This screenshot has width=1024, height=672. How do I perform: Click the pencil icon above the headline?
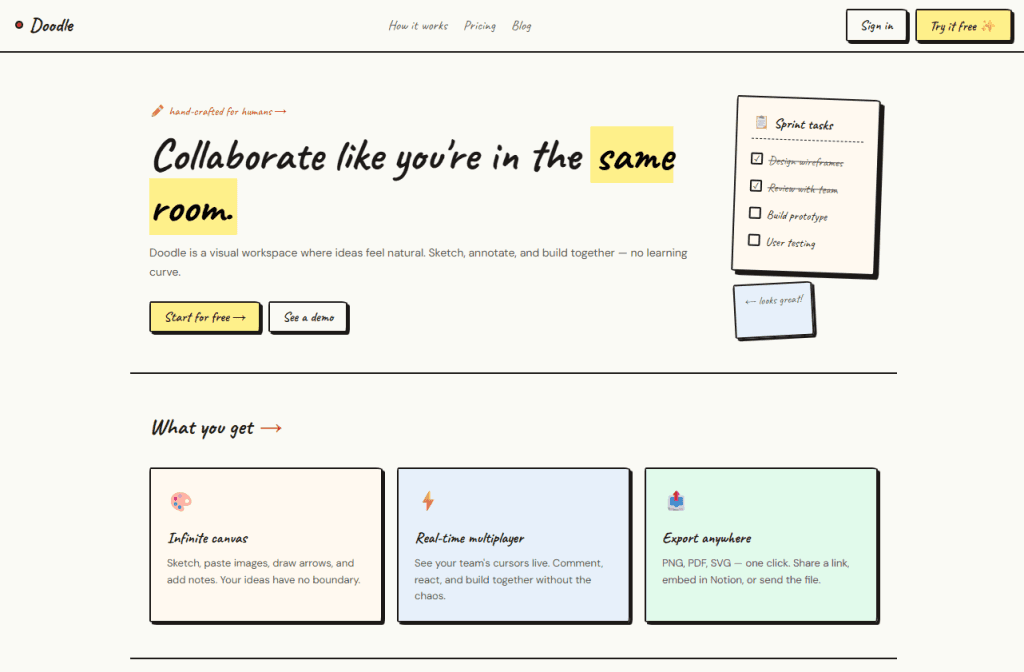pos(157,111)
